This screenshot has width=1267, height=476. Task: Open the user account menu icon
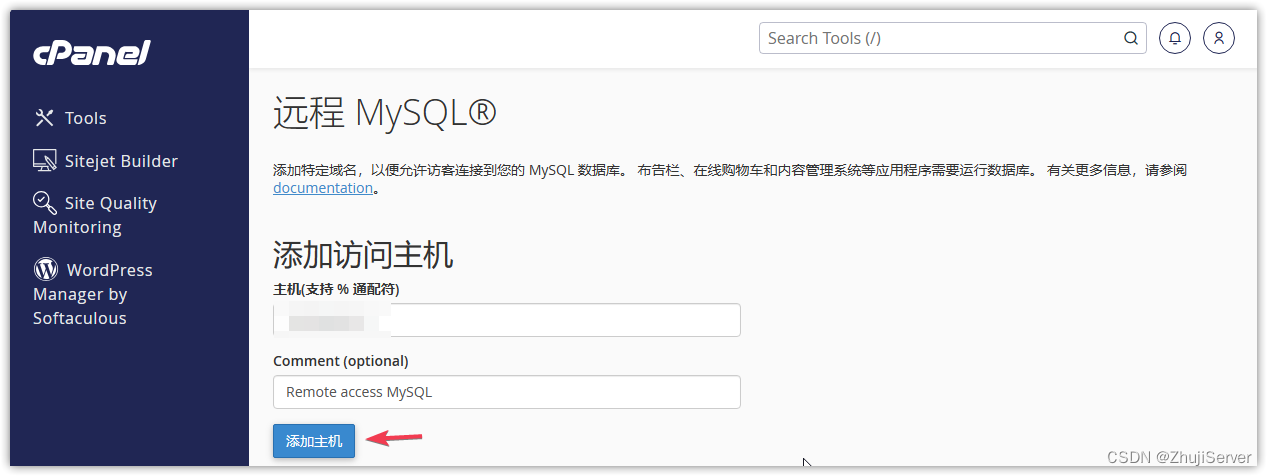pyautogui.click(x=1219, y=38)
